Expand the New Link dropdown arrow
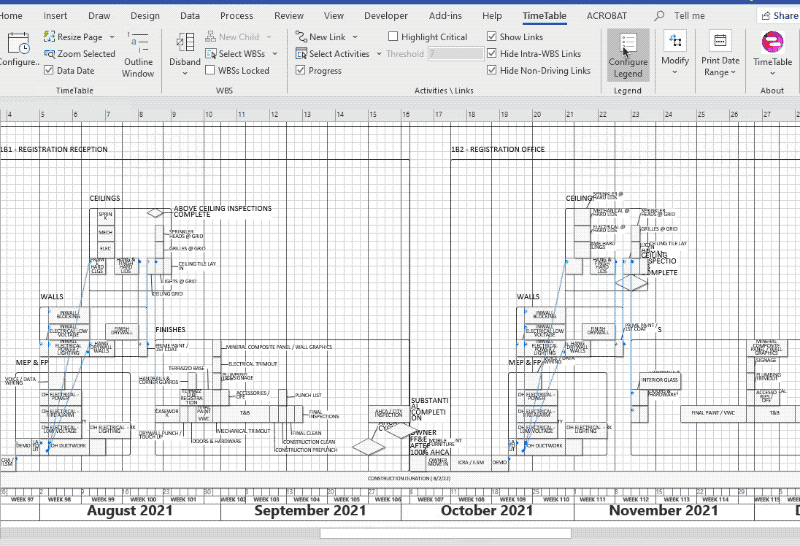The width and height of the screenshot is (800, 546). pos(355,37)
